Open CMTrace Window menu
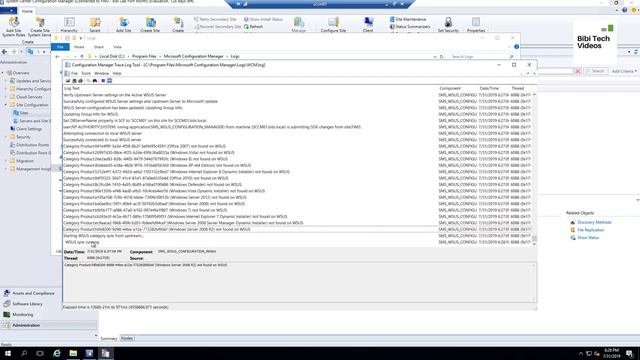Viewport: 640px width, 360px height. point(102,73)
